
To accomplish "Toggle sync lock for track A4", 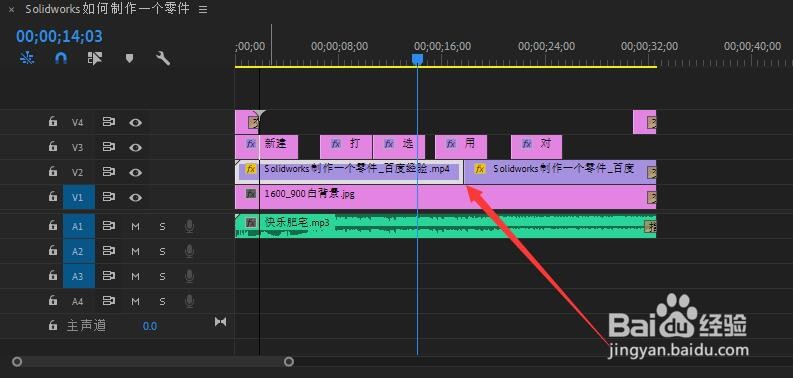I will pos(109,301).
